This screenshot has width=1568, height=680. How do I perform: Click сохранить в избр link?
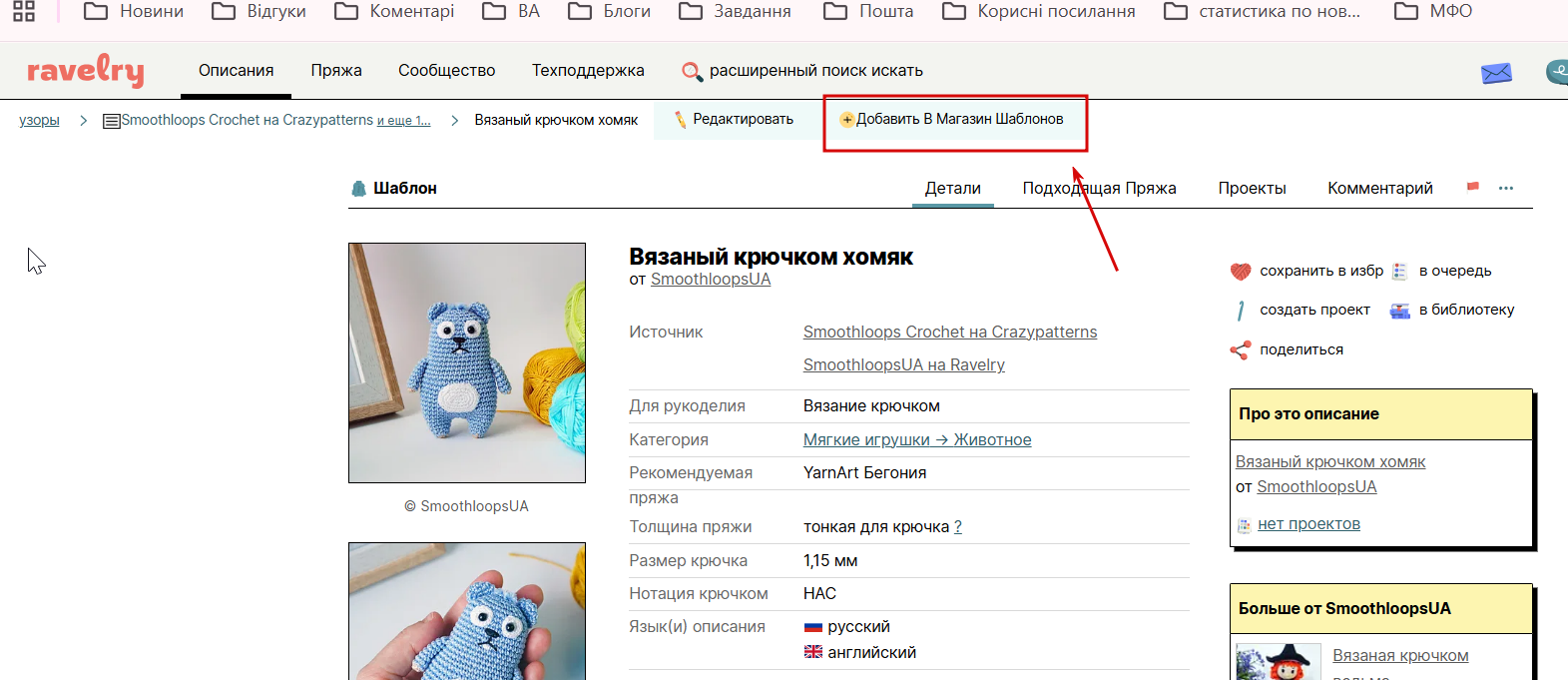click(1321, 271)
